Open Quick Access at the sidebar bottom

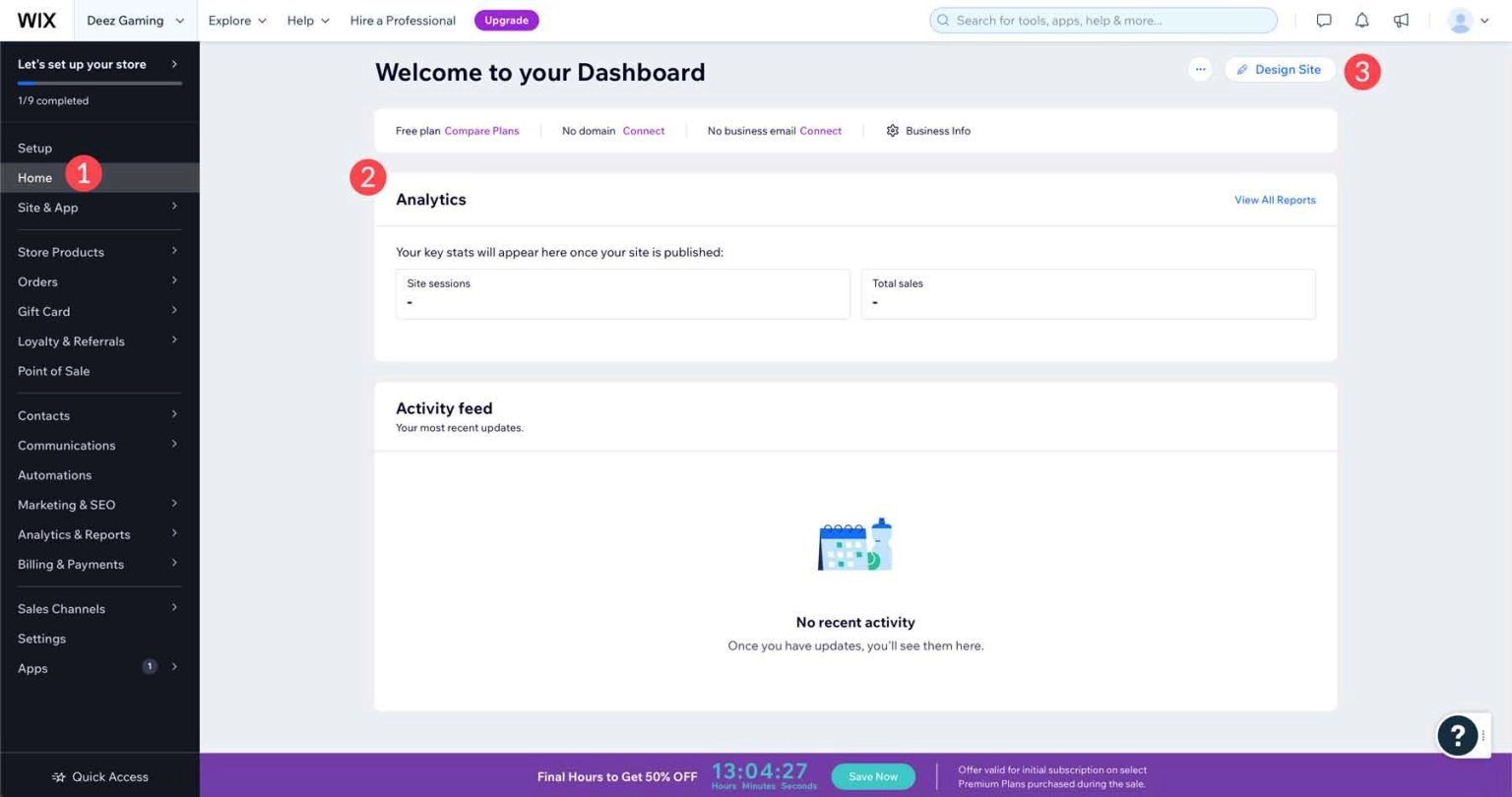click(x=99, y=776)
